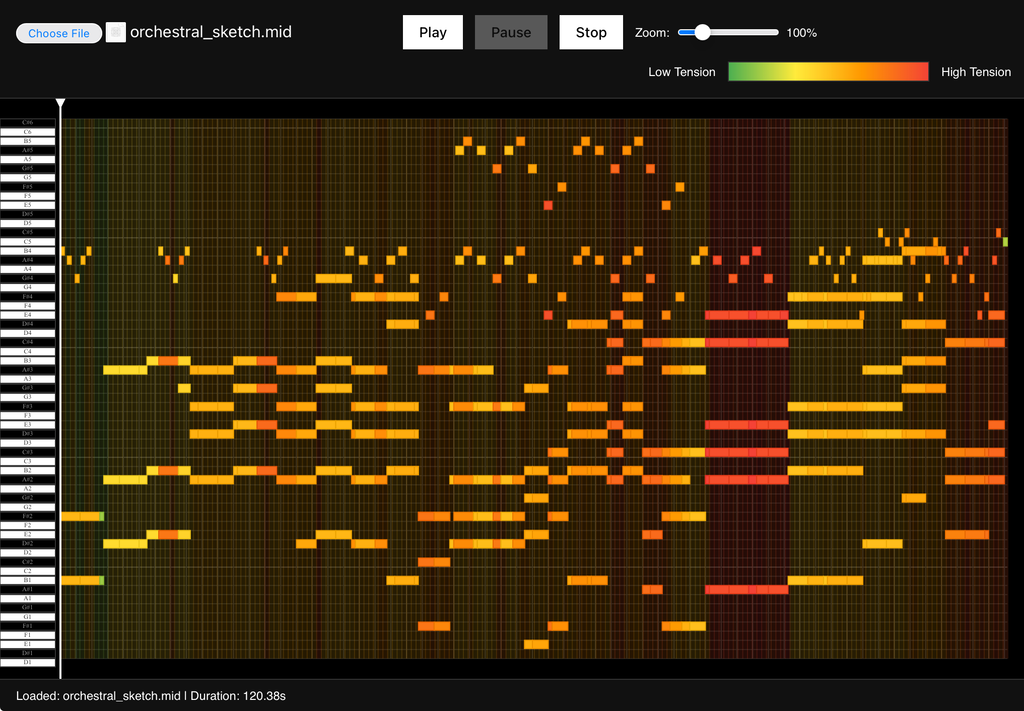
Task: Stop playback with the Stop button
Action: (591, 32)
